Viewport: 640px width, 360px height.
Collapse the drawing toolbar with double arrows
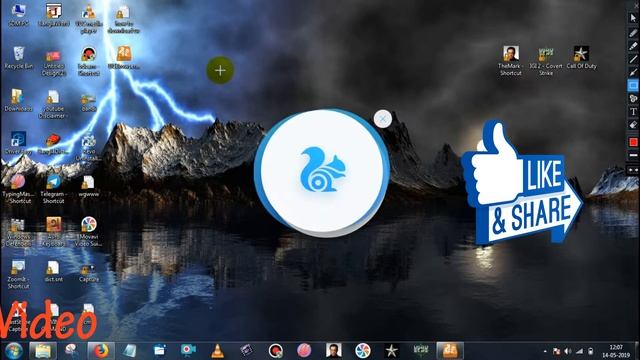click(x=633, y=169)
